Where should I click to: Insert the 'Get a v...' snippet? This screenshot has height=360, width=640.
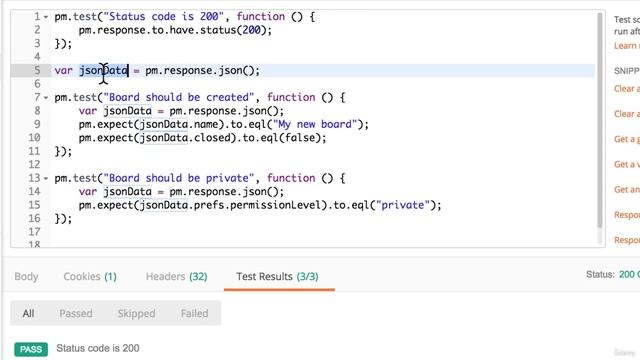(627, 164)
